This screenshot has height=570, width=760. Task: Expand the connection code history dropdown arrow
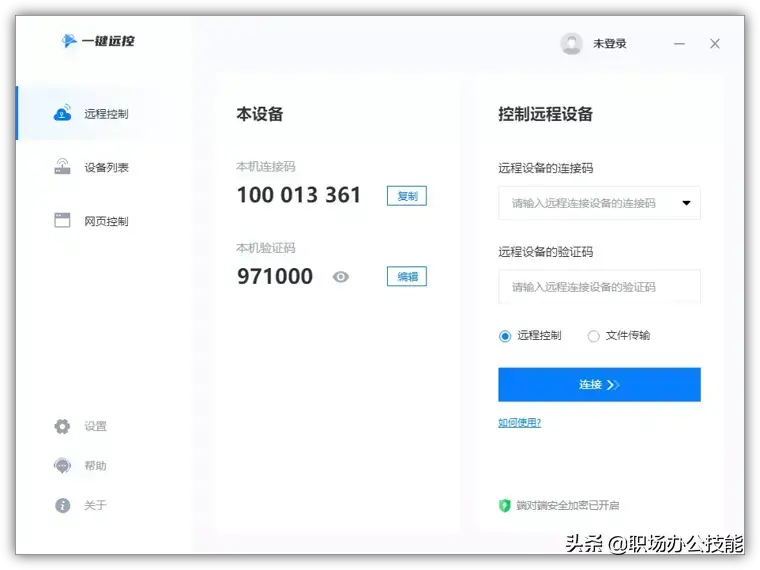(x=686, y=203)
